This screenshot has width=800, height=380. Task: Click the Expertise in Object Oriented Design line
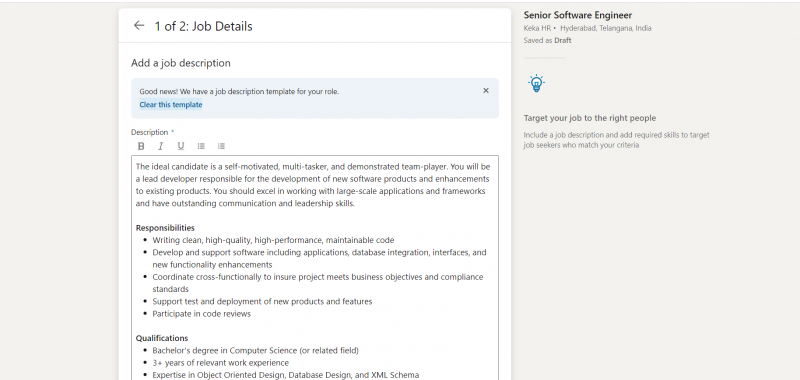tap(285, 375)
